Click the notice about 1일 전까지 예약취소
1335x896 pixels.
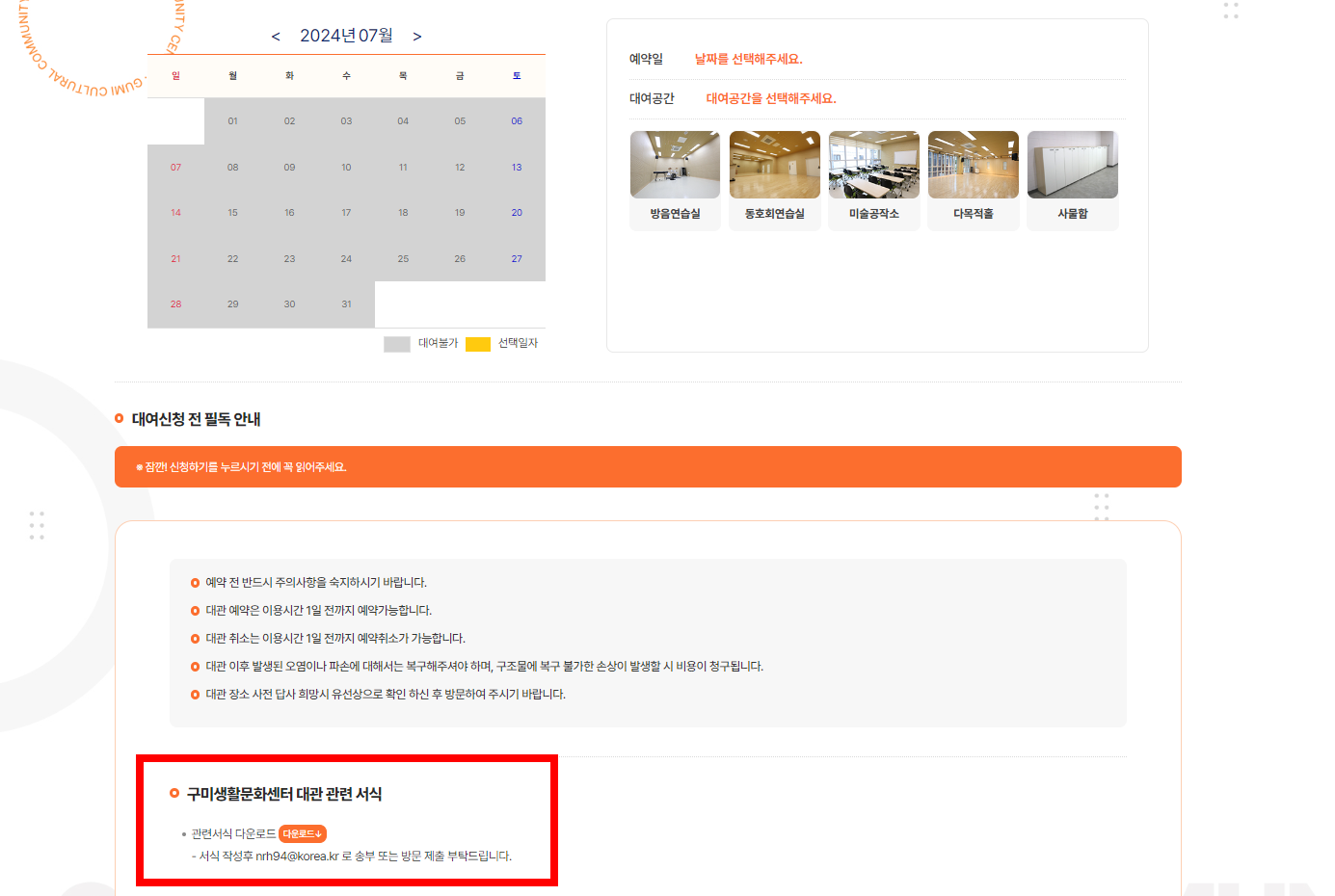[335, 638]
